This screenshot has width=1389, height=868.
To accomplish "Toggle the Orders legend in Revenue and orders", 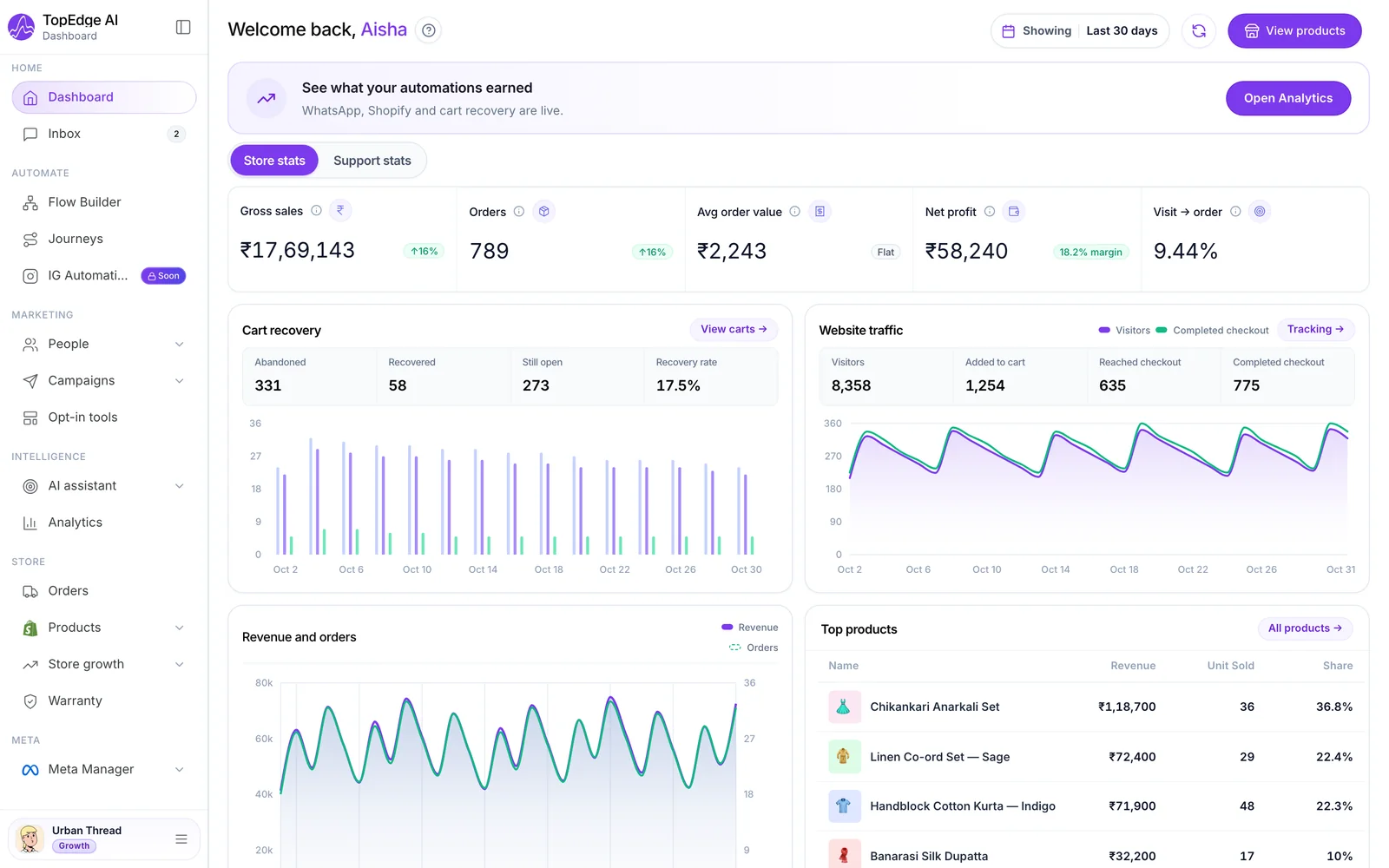I will (754, 648).
